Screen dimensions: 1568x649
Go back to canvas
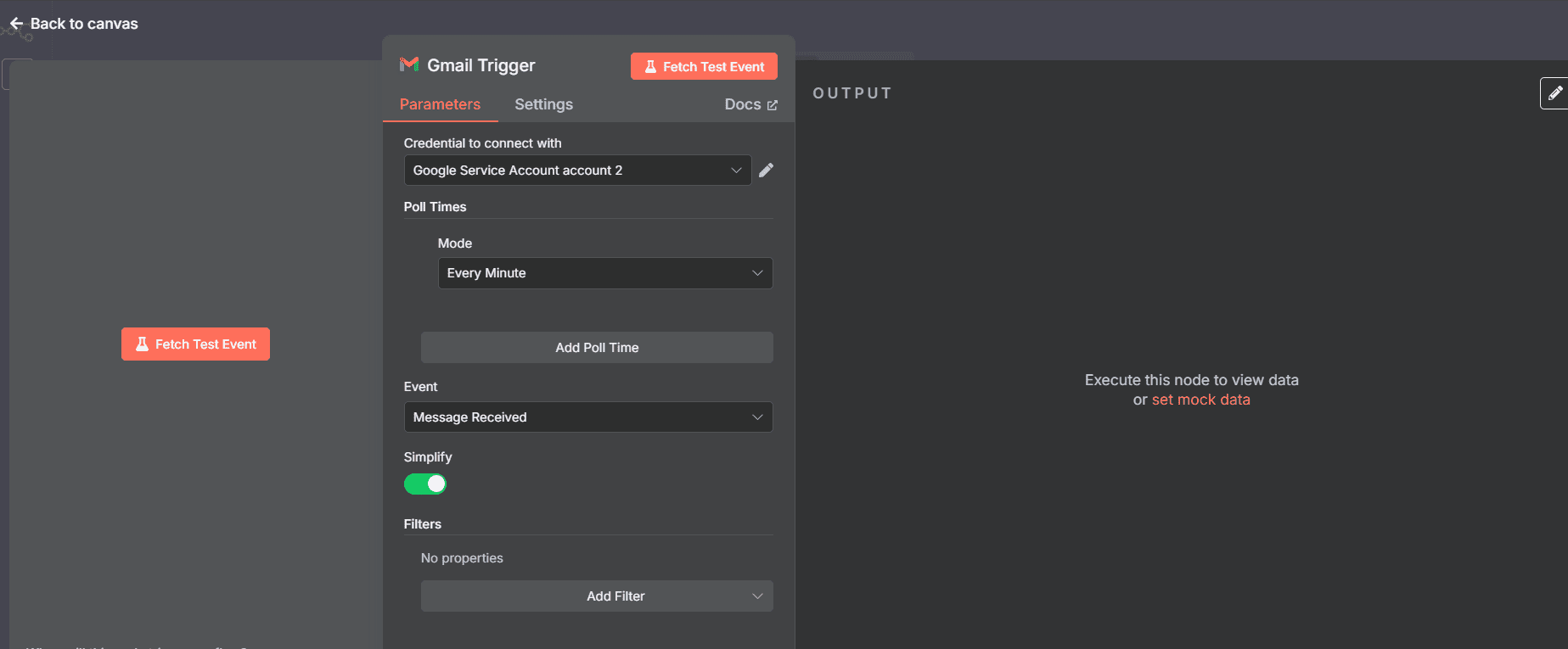click(74, 24)
